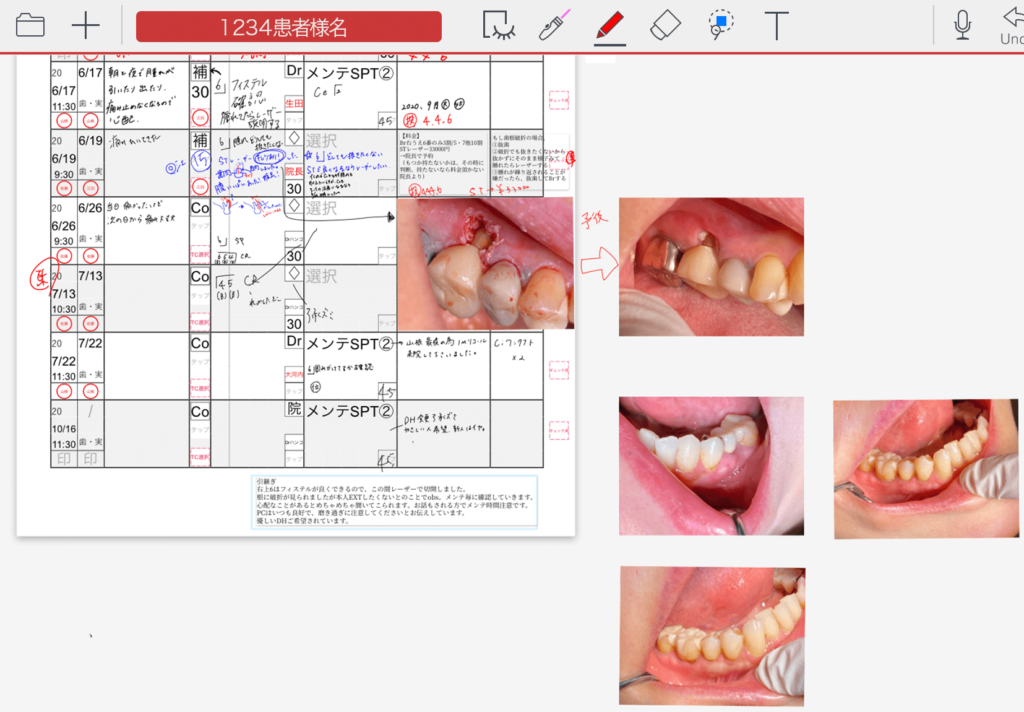Viewport: 1024px width, 712px height.
Task: Select the eraser tool
Action: pyautogui.click(x=665, y=26)
